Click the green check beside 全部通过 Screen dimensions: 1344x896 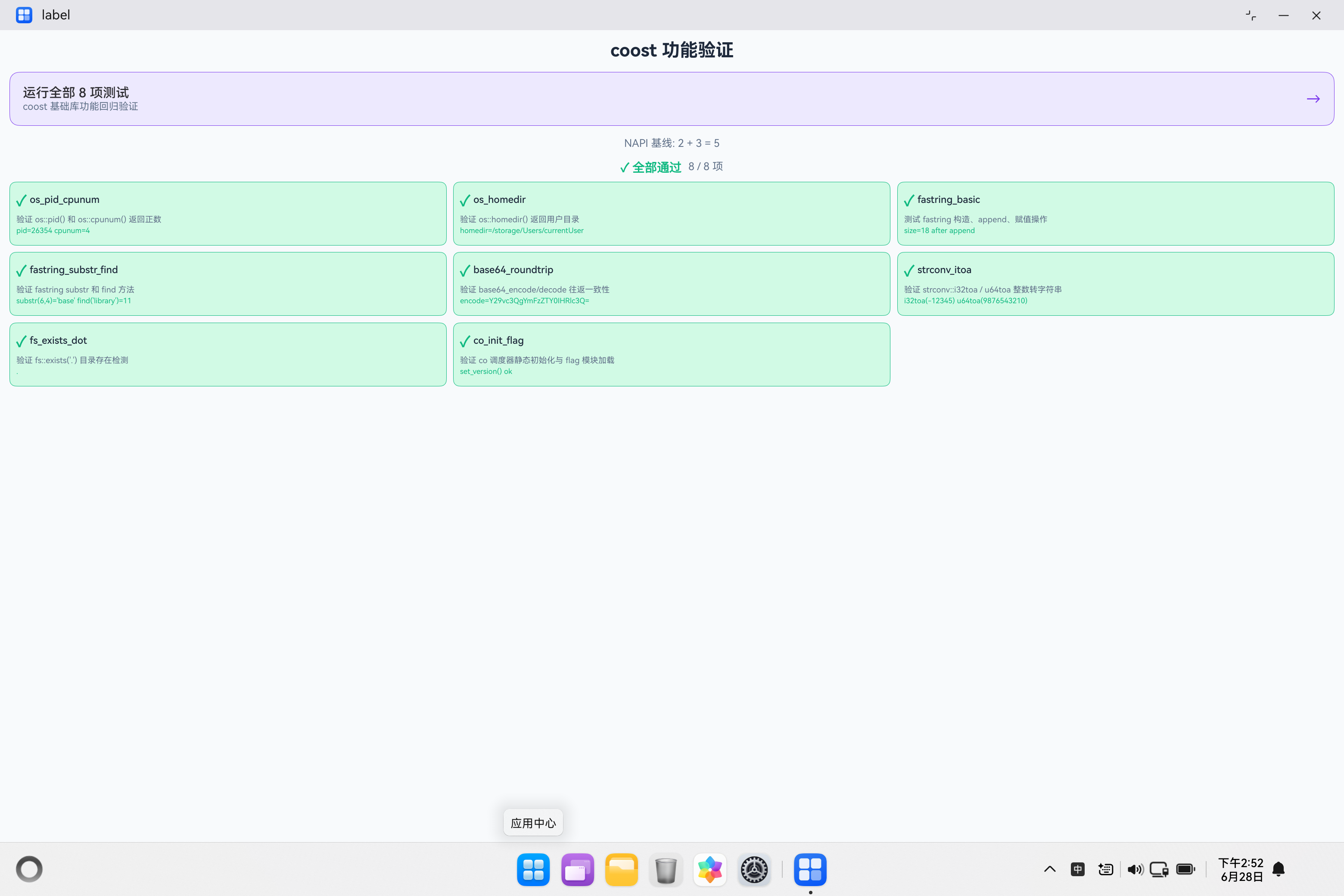click(x=625, y=168)
